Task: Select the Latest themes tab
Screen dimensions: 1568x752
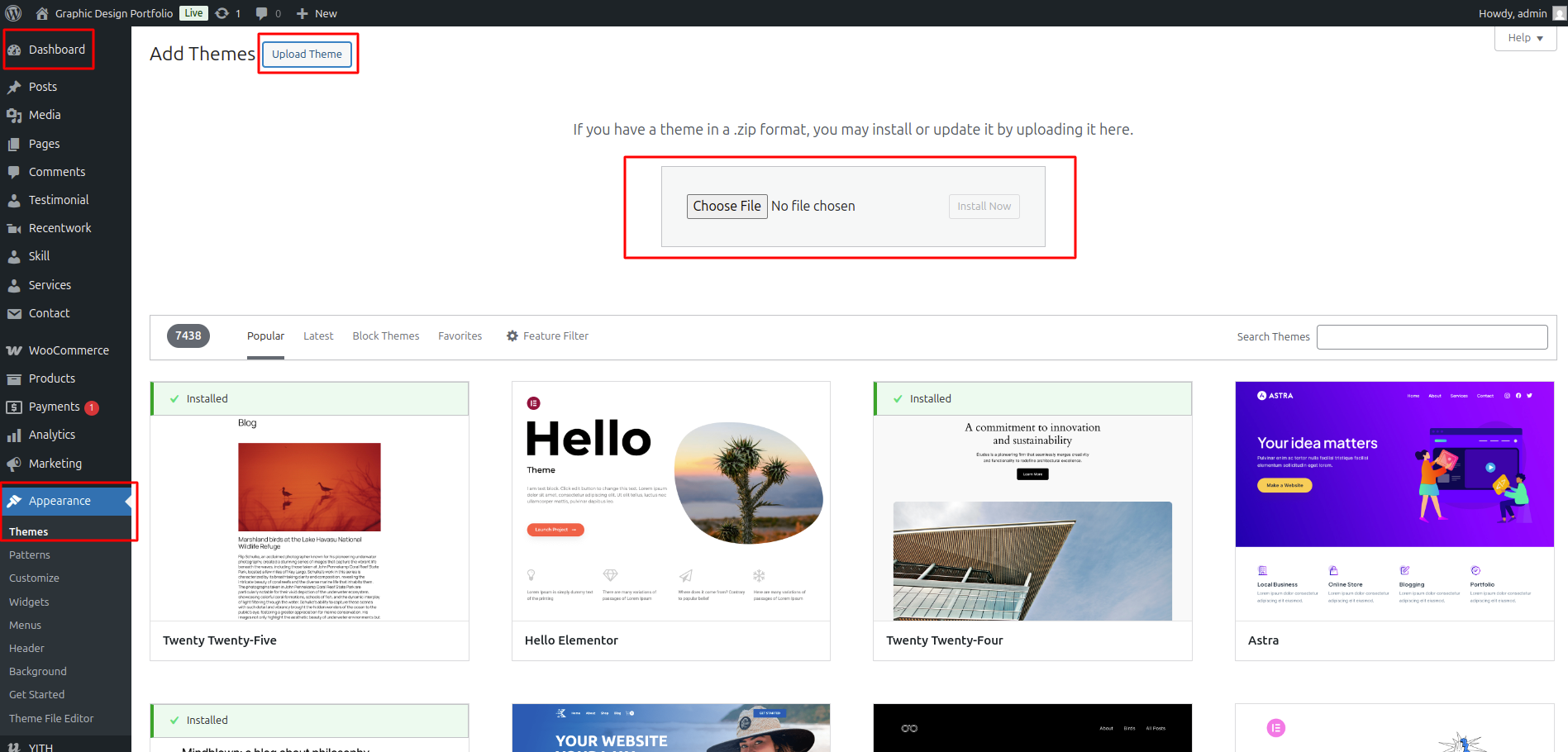Action: click(318, 336)
